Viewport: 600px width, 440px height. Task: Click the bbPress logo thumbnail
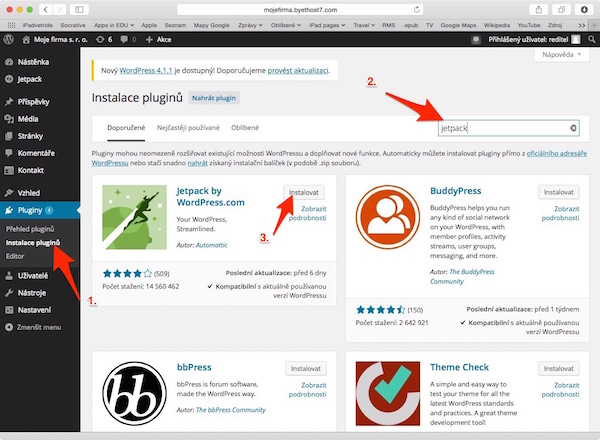134,394
